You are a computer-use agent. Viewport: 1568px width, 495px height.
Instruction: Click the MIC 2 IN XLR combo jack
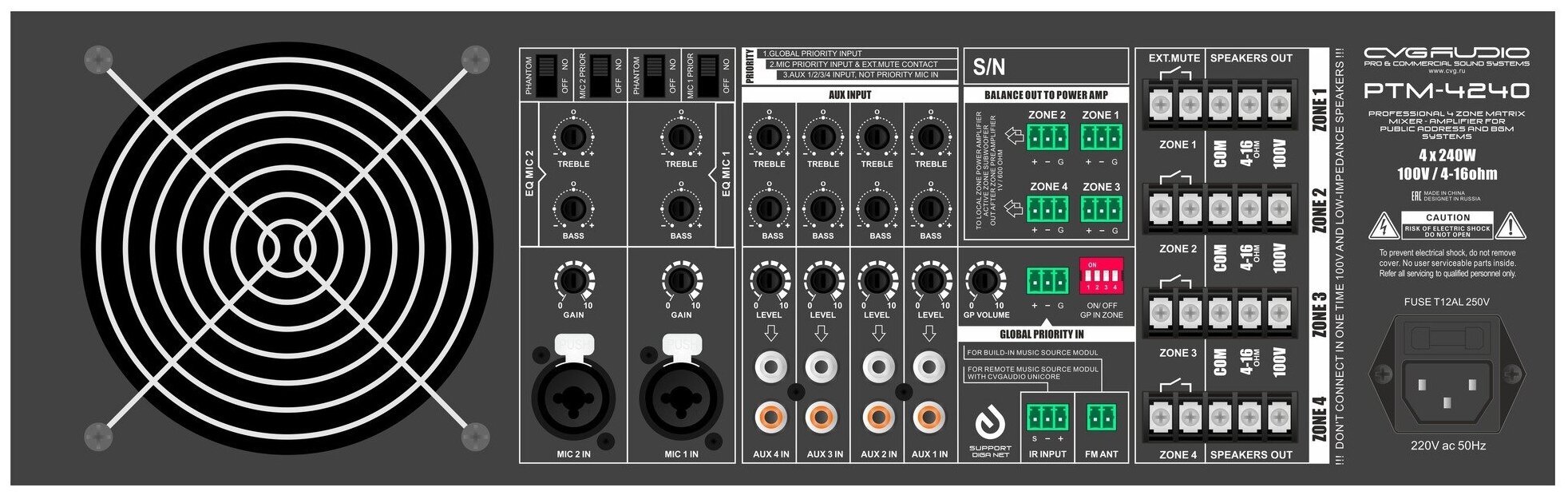[x=572, y=397]
